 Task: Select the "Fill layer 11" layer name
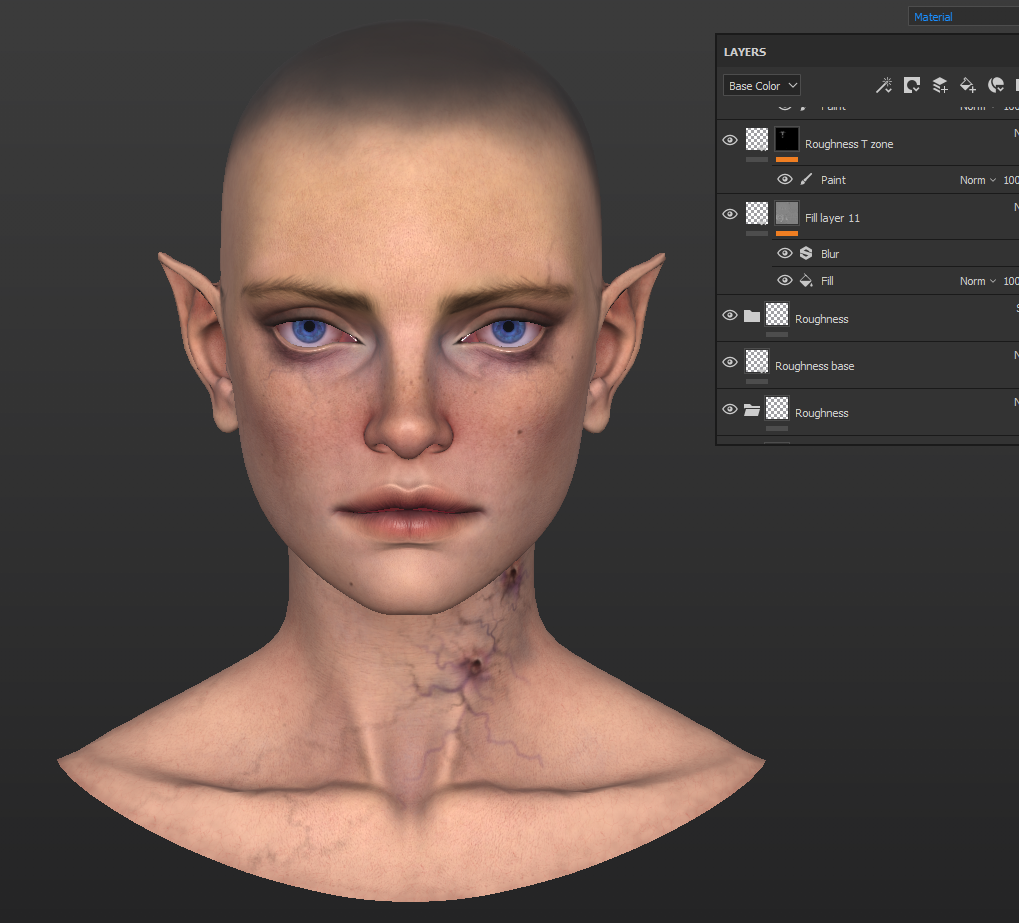pos(832,218)
